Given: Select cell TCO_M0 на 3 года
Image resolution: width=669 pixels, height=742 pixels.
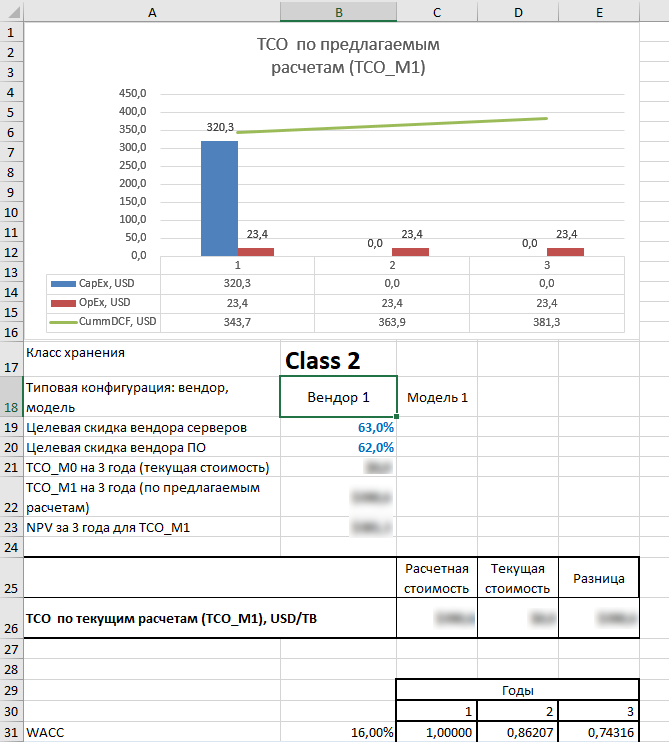Looking at the screenshot, I should [152, 467].
